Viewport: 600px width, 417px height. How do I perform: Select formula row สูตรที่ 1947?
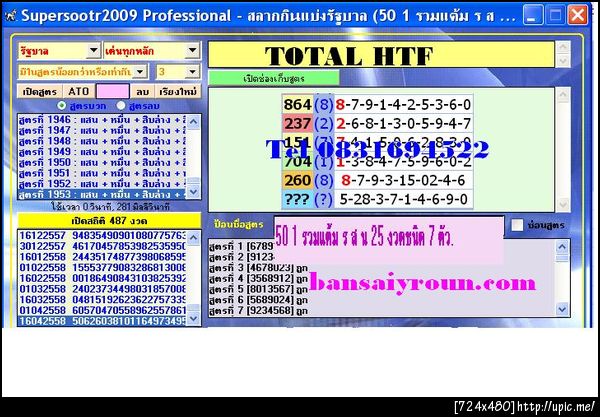tap(102, 130)
